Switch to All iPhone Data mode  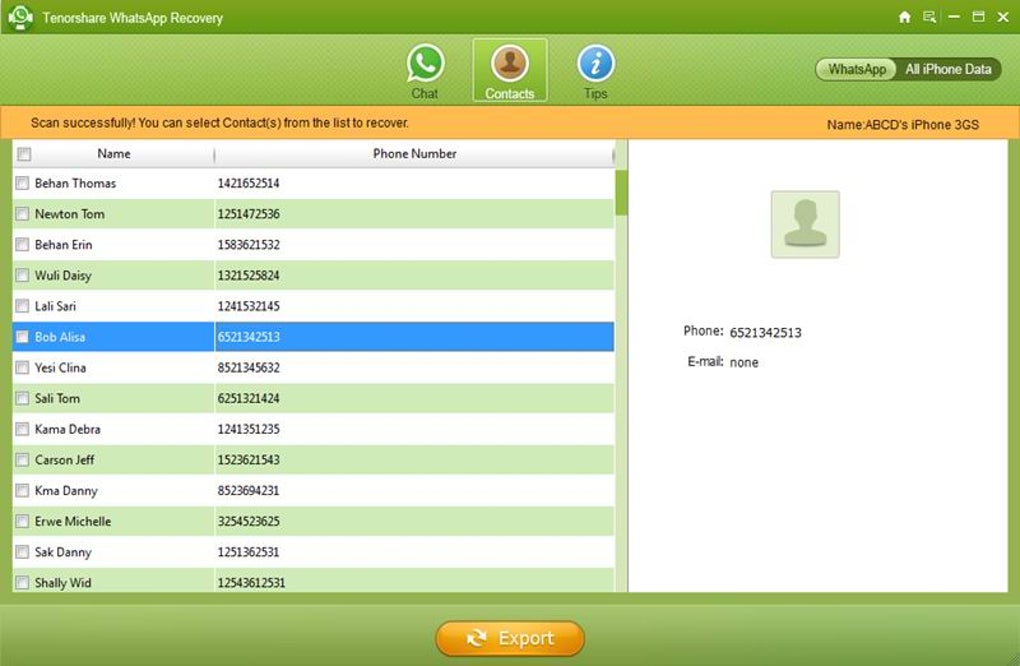pyautogui.click(x=948, y=69)
